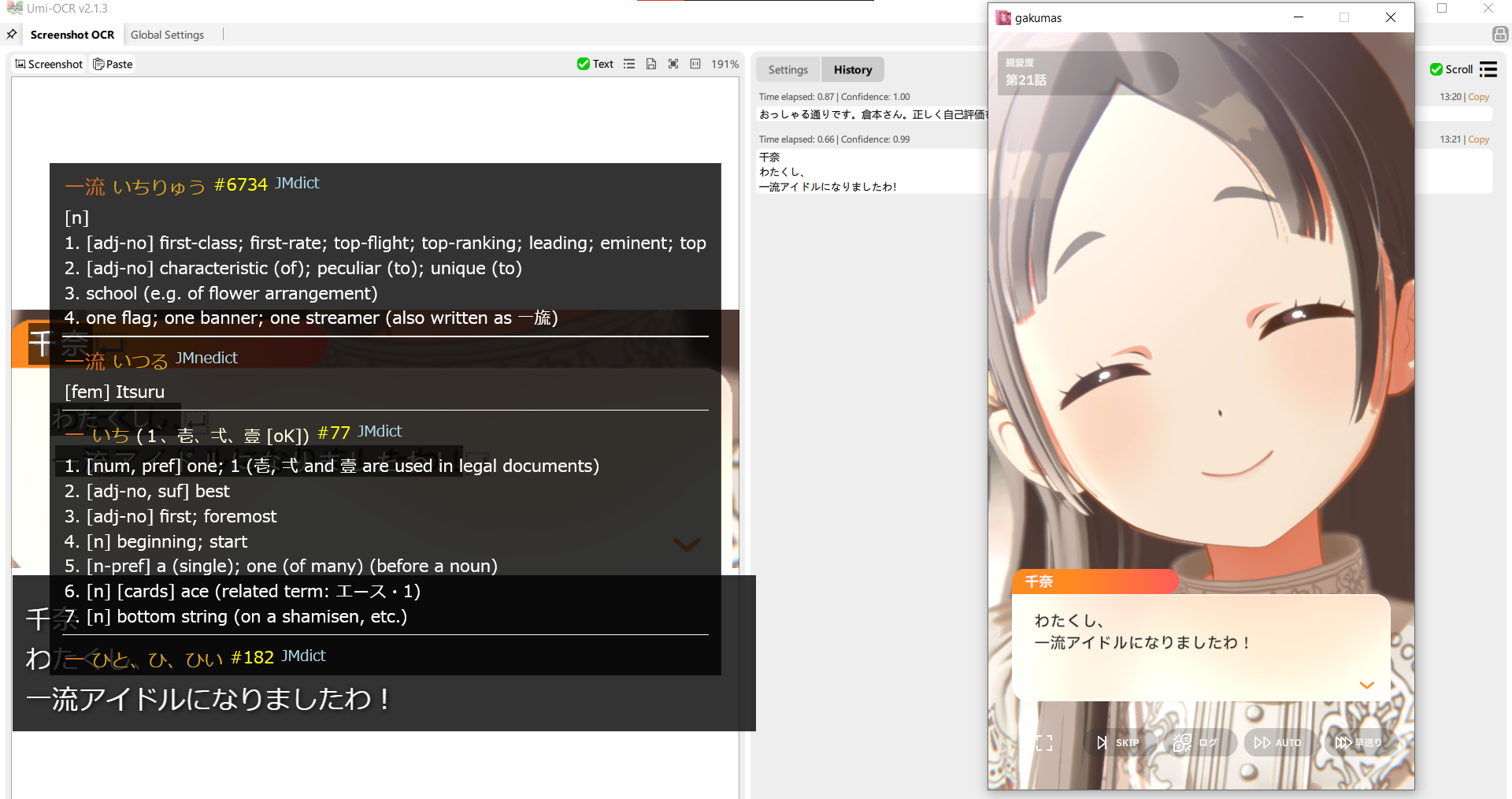Select the History tab in the results panel
The width and height of the screenshot is (1512, 799).
[x=853, y=69]
